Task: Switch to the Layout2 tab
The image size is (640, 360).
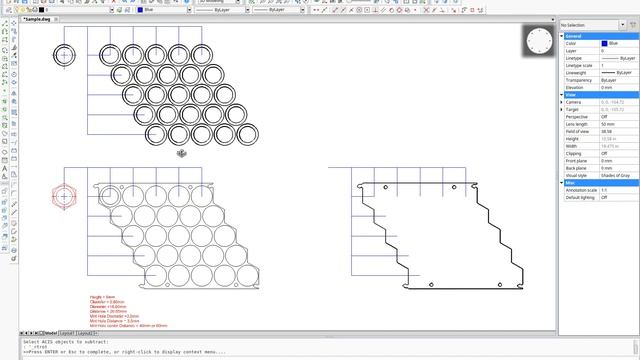Action: point(85,333)
